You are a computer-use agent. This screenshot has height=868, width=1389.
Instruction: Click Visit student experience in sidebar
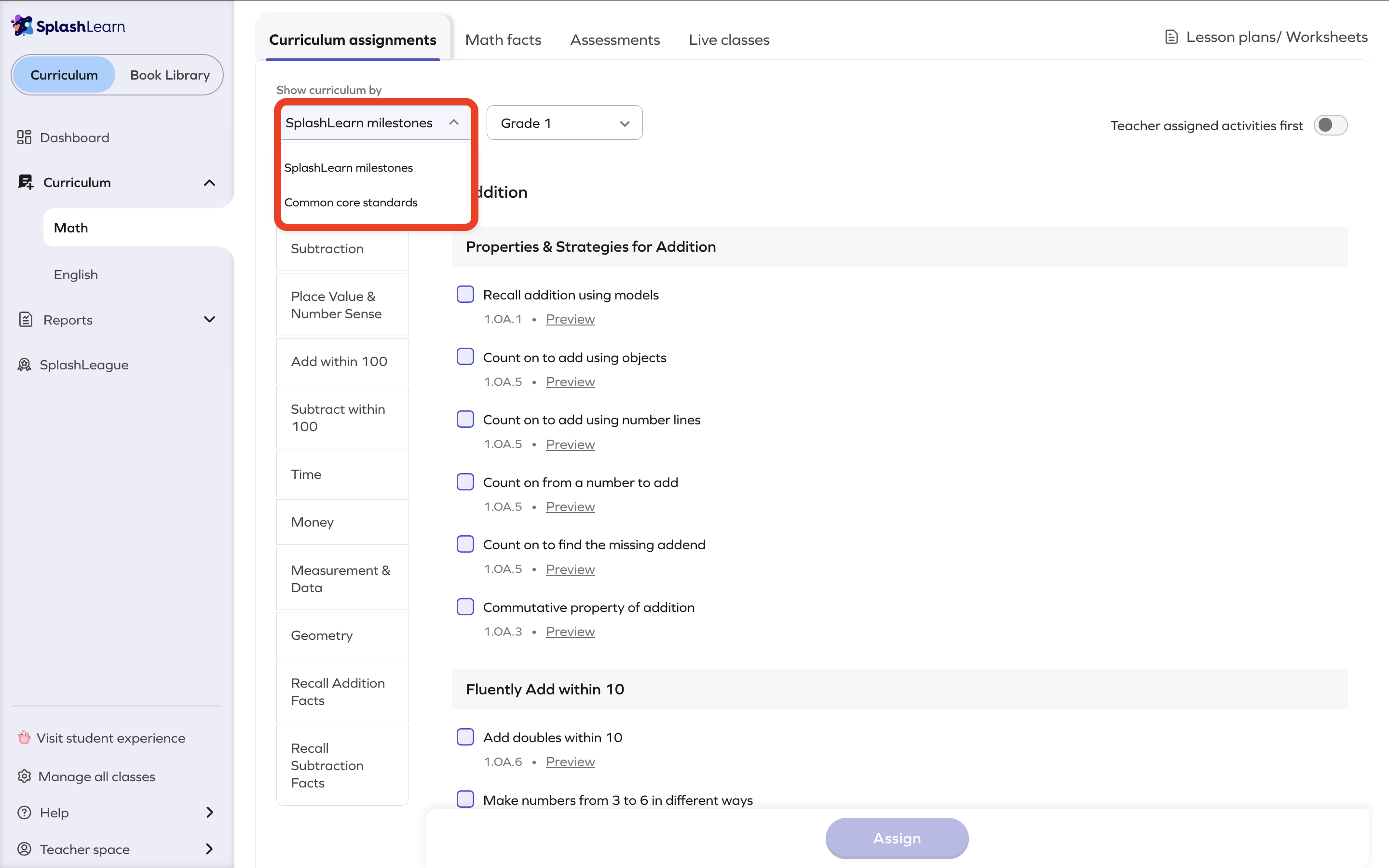pyautogui.click(x=111, y=738)
